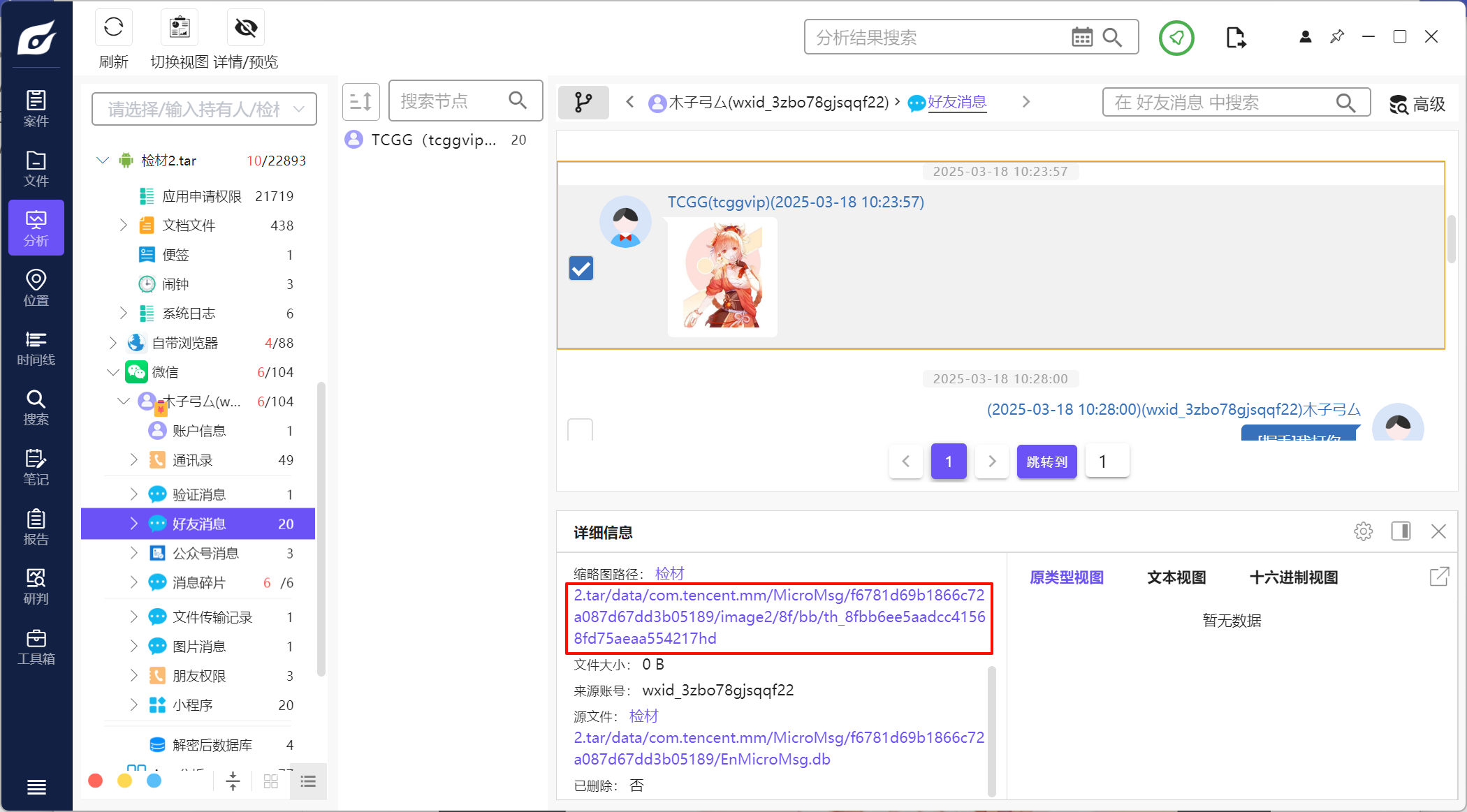The height and width of the screenshot is (812, 1467).
Task: Expand the 通讯录 node
Action: pos(133,460)
